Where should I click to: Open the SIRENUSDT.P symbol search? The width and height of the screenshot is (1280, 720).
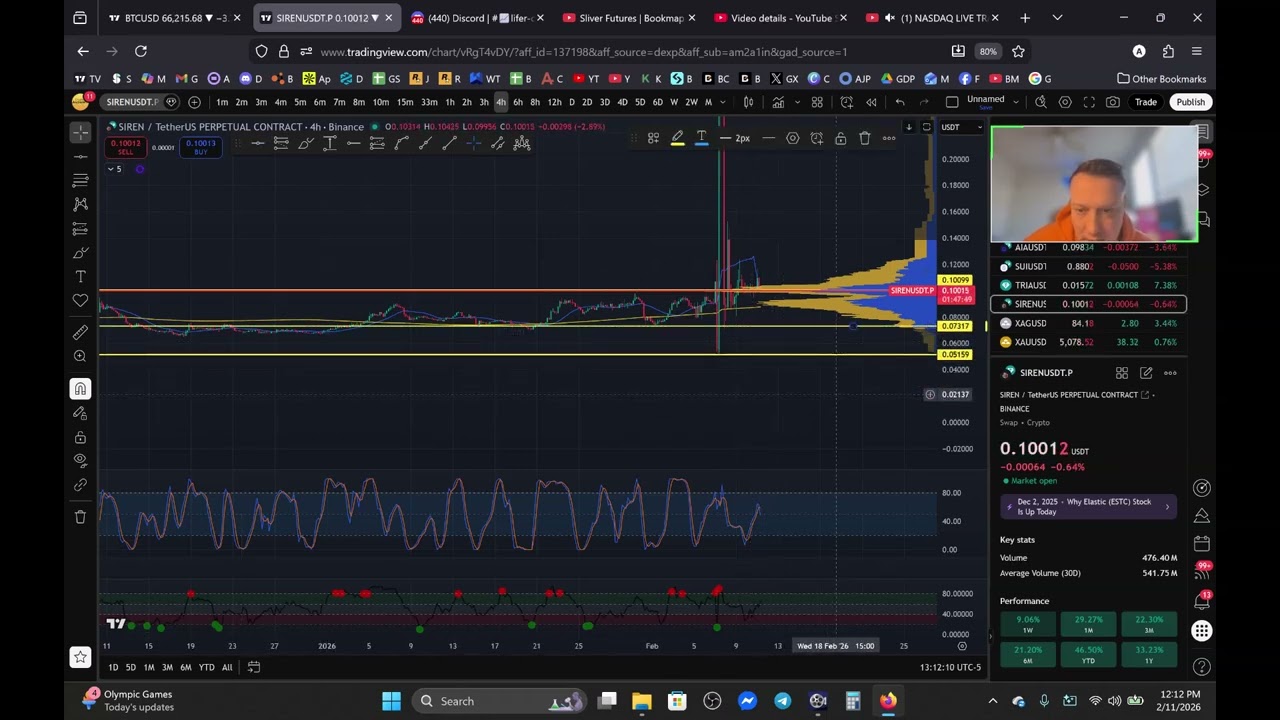(132, 102)
